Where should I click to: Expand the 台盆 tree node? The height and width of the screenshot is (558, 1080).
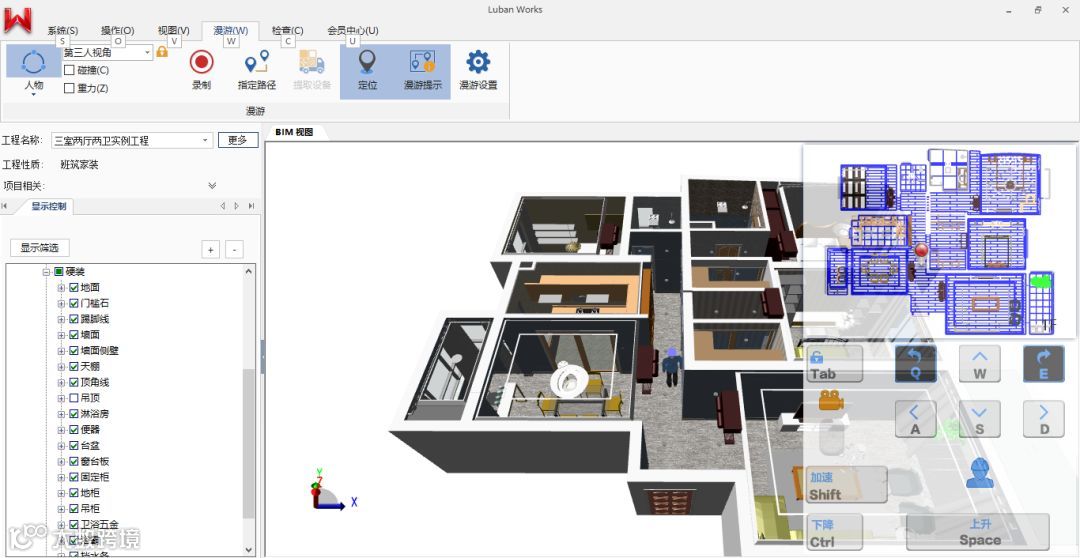pyautogui.click(x=61, y=446)
